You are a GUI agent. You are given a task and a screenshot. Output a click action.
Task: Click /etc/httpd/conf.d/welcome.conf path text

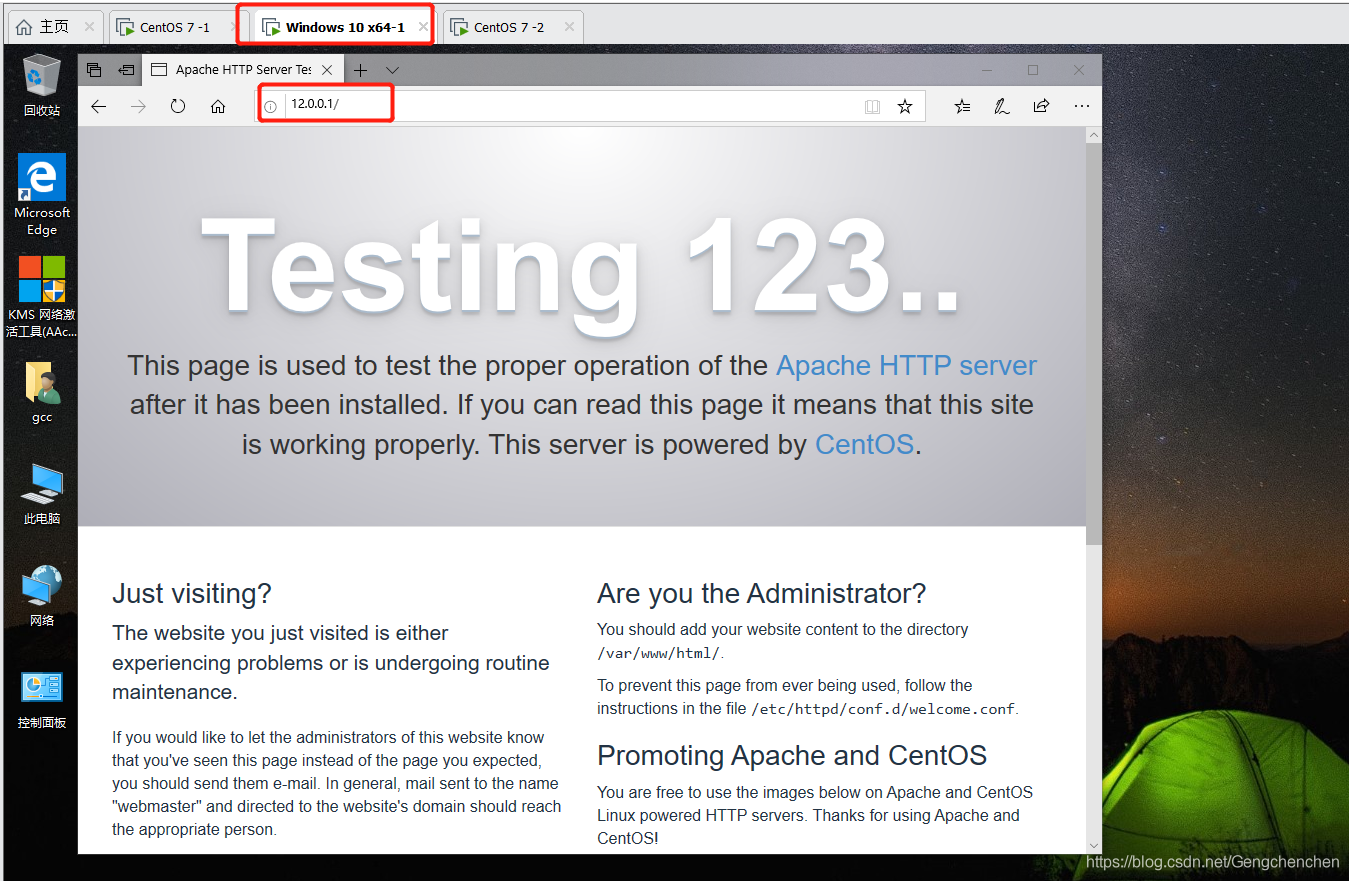883,709
